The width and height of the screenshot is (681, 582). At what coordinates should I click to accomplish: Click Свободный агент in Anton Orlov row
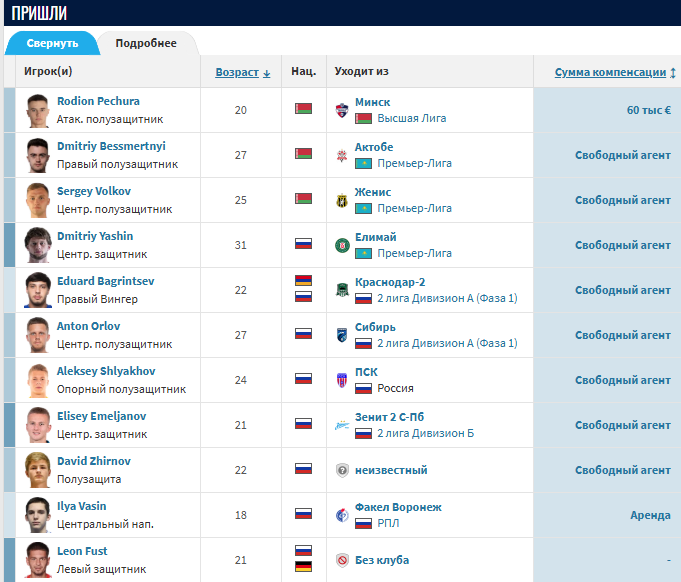point(623,335)
